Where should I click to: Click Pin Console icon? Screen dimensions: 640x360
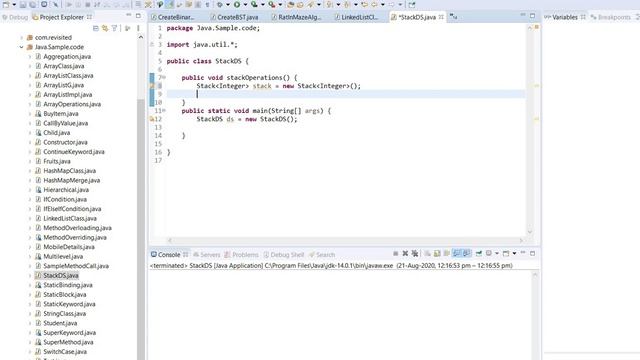point(479,253)
